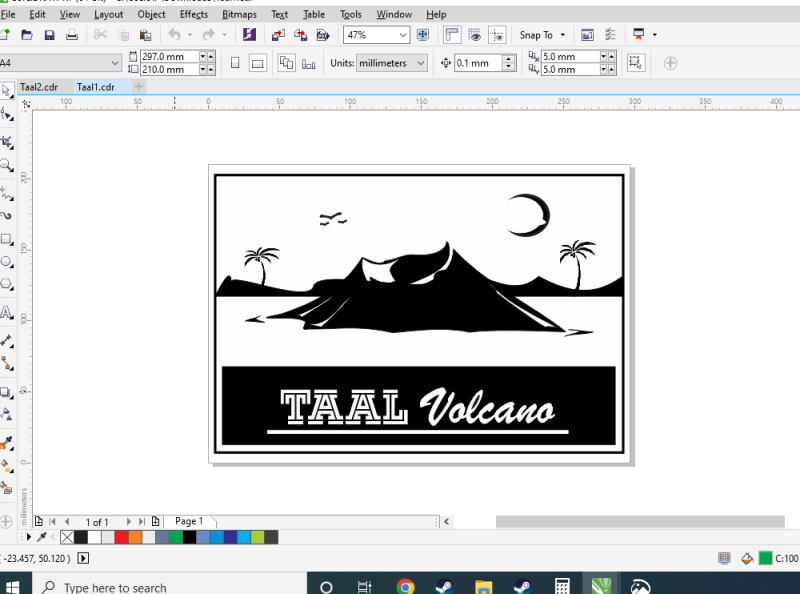Screen dimensions: 800x594
Task: Open the Snap To dropdown
Action: pyautogui.click(x=542, y=34)
